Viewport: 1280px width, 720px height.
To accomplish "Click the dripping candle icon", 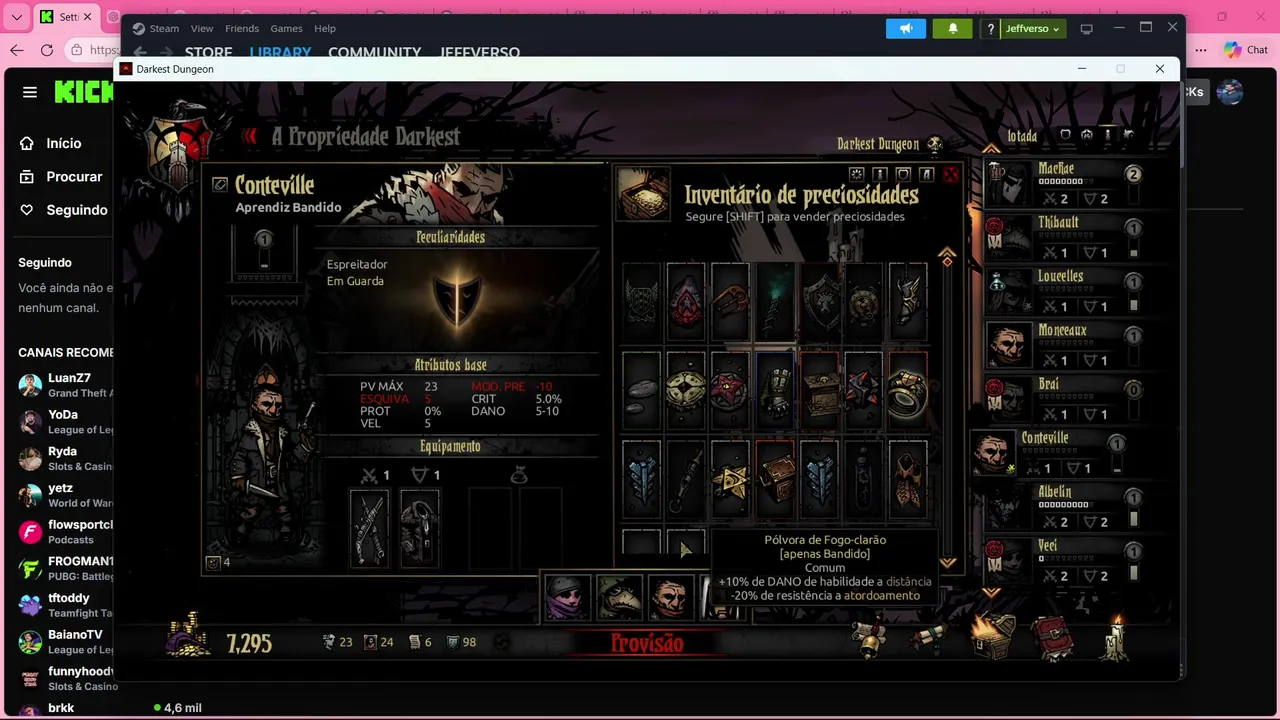I will (1116, 636).
